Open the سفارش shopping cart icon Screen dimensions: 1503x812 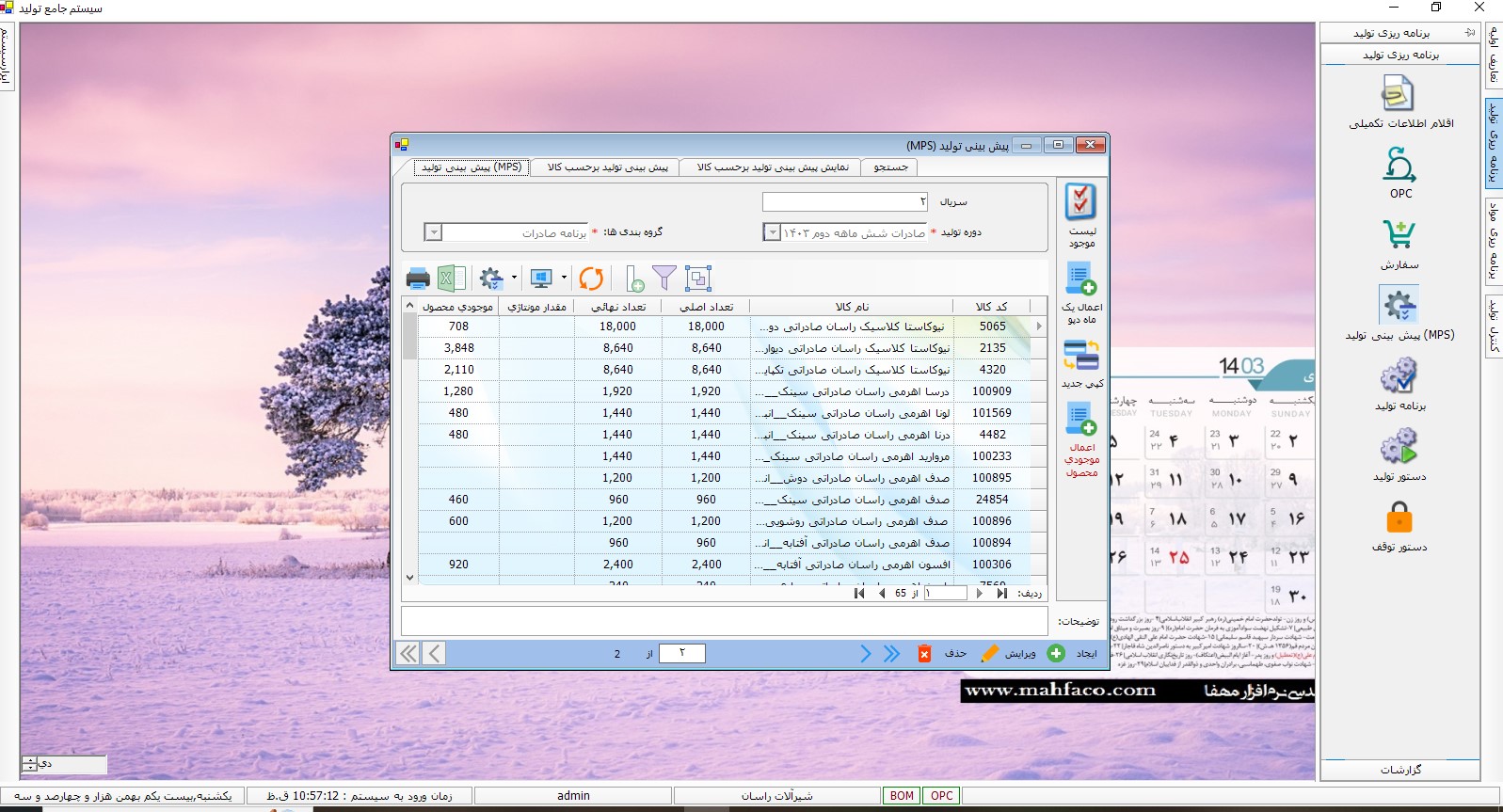[1399, 235]
